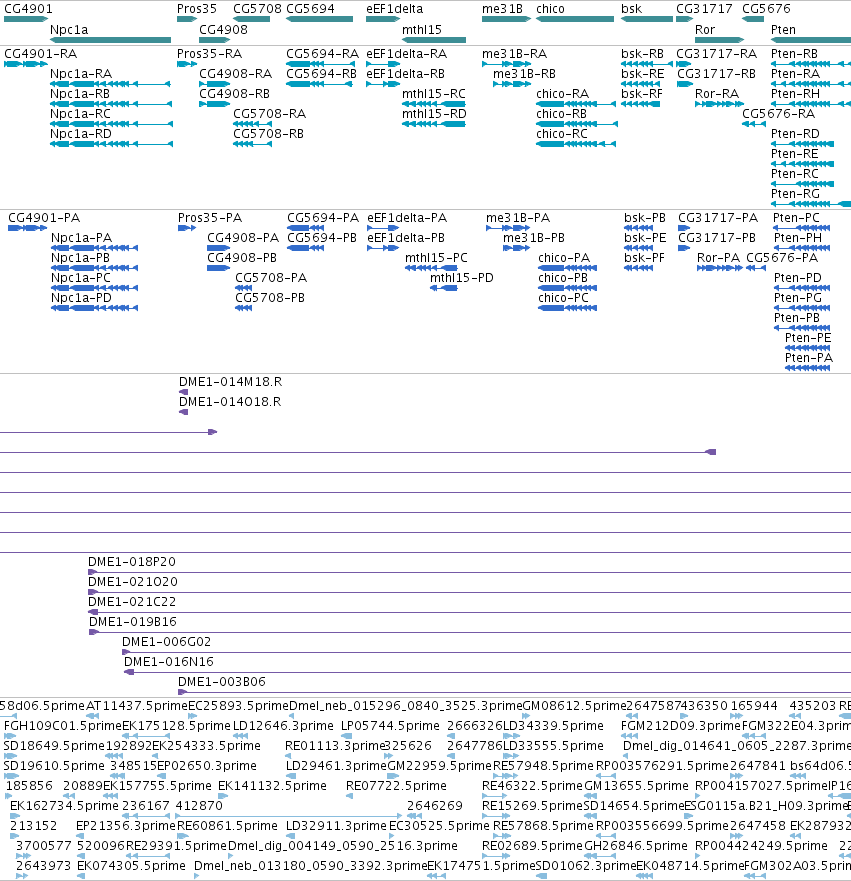Click the Ror-PA protein label
The image size is (851, 881).
(x=718, y=258)
